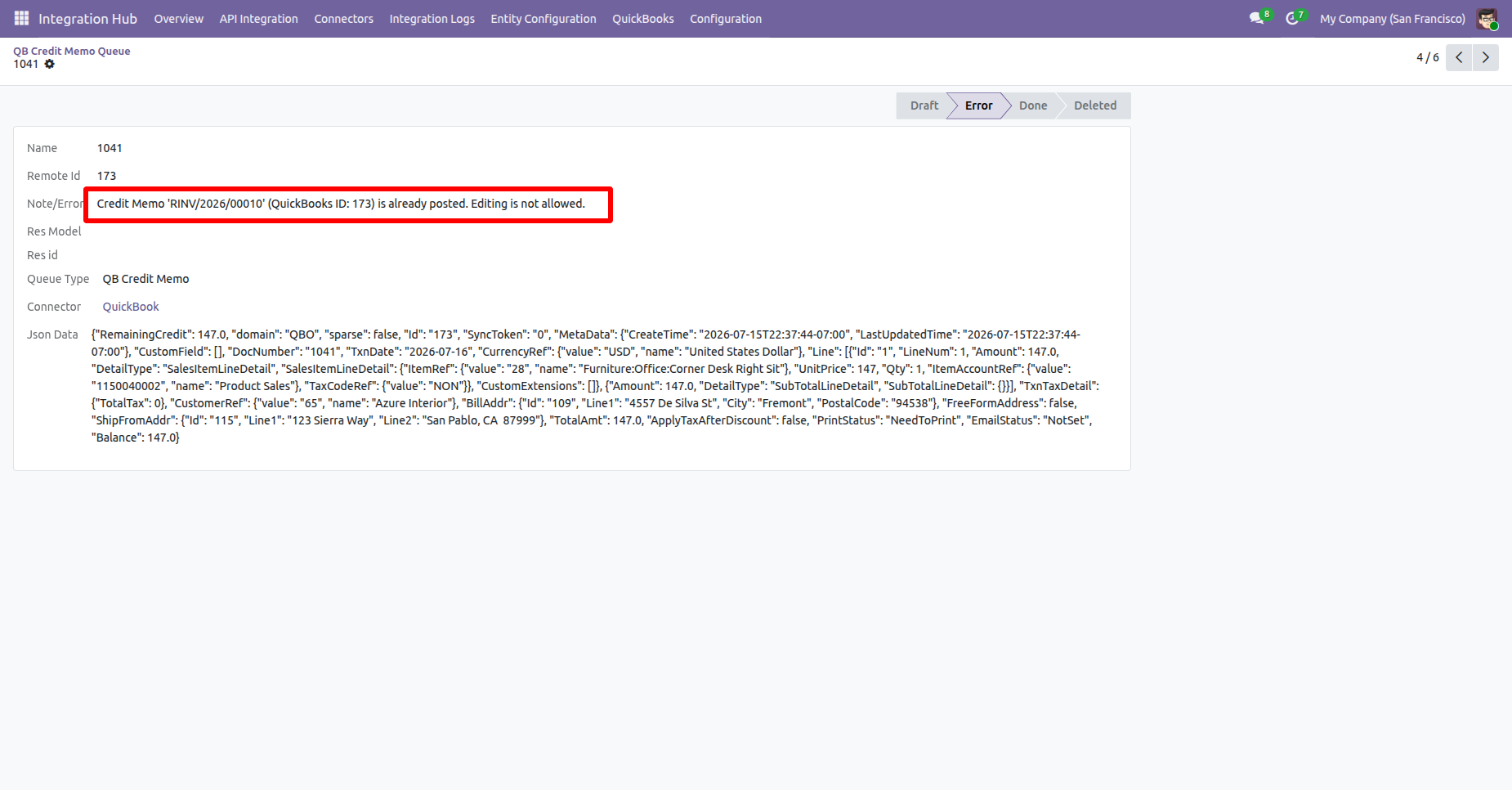Viewport: 1512px width, 790px height.
Task: Open the record actions gear icon
Action: [50, 64]
